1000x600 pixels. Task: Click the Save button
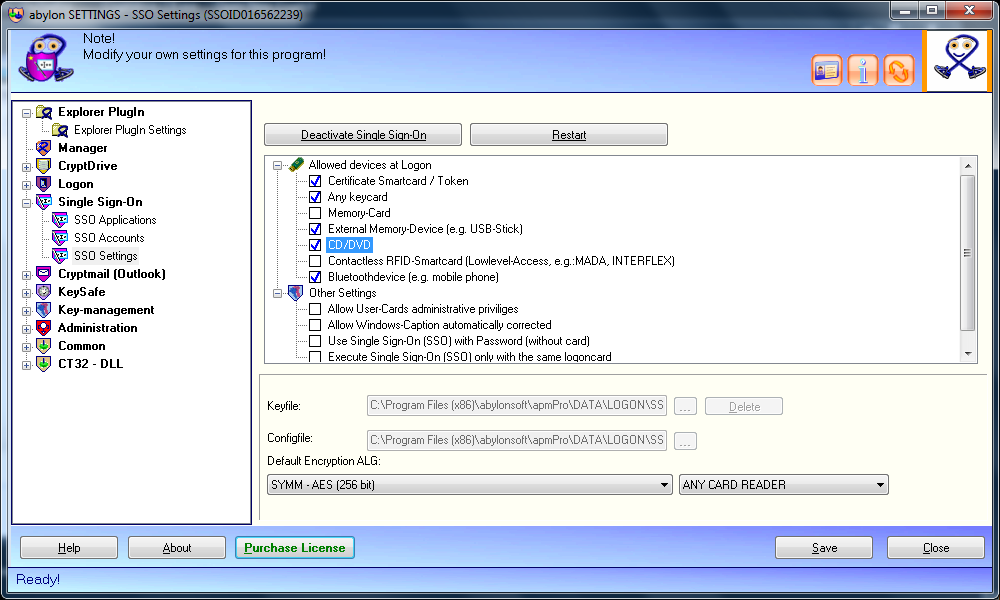824,548
